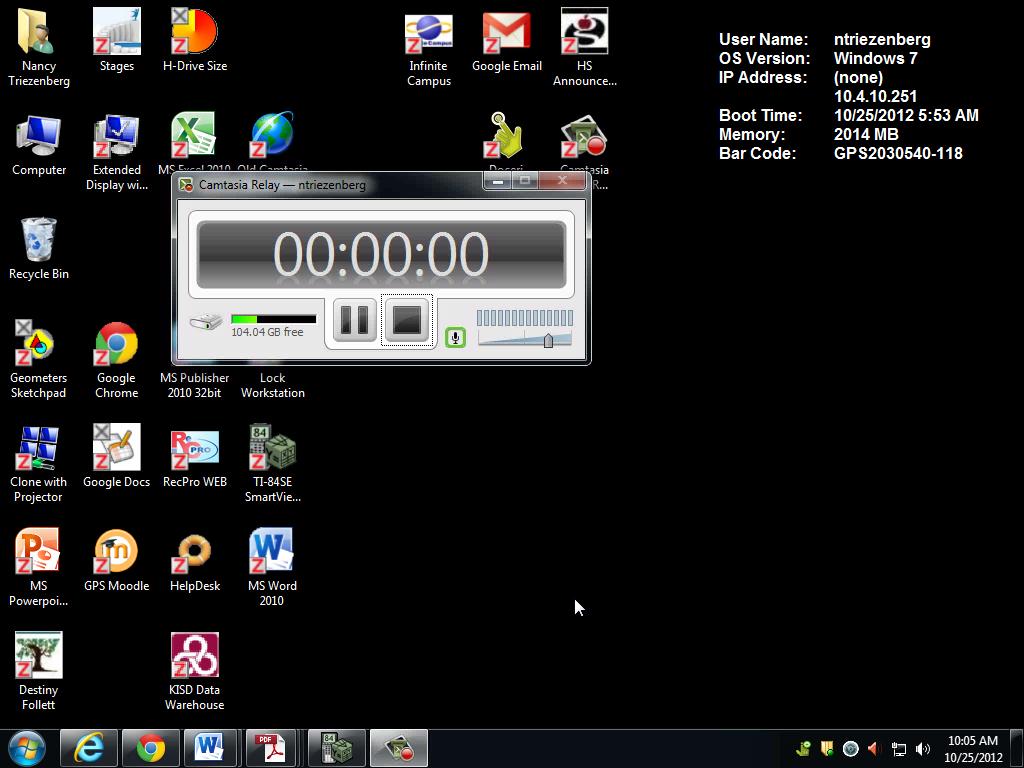Viewport: 1024px width, 768px height.
Task: Click the speaker volume tray icon
Action: [x=923, y=749]
